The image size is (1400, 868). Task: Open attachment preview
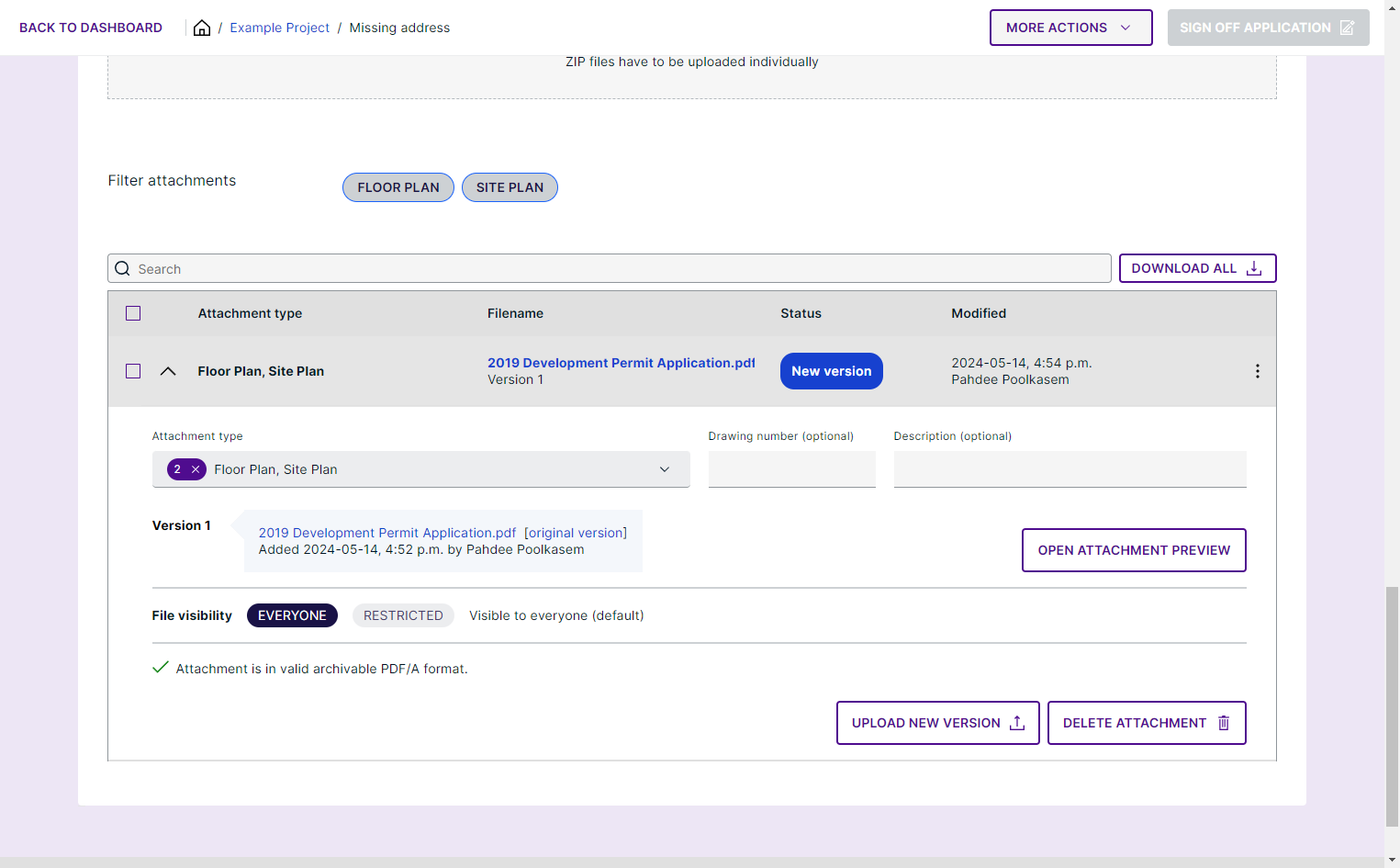point(1134,550)
